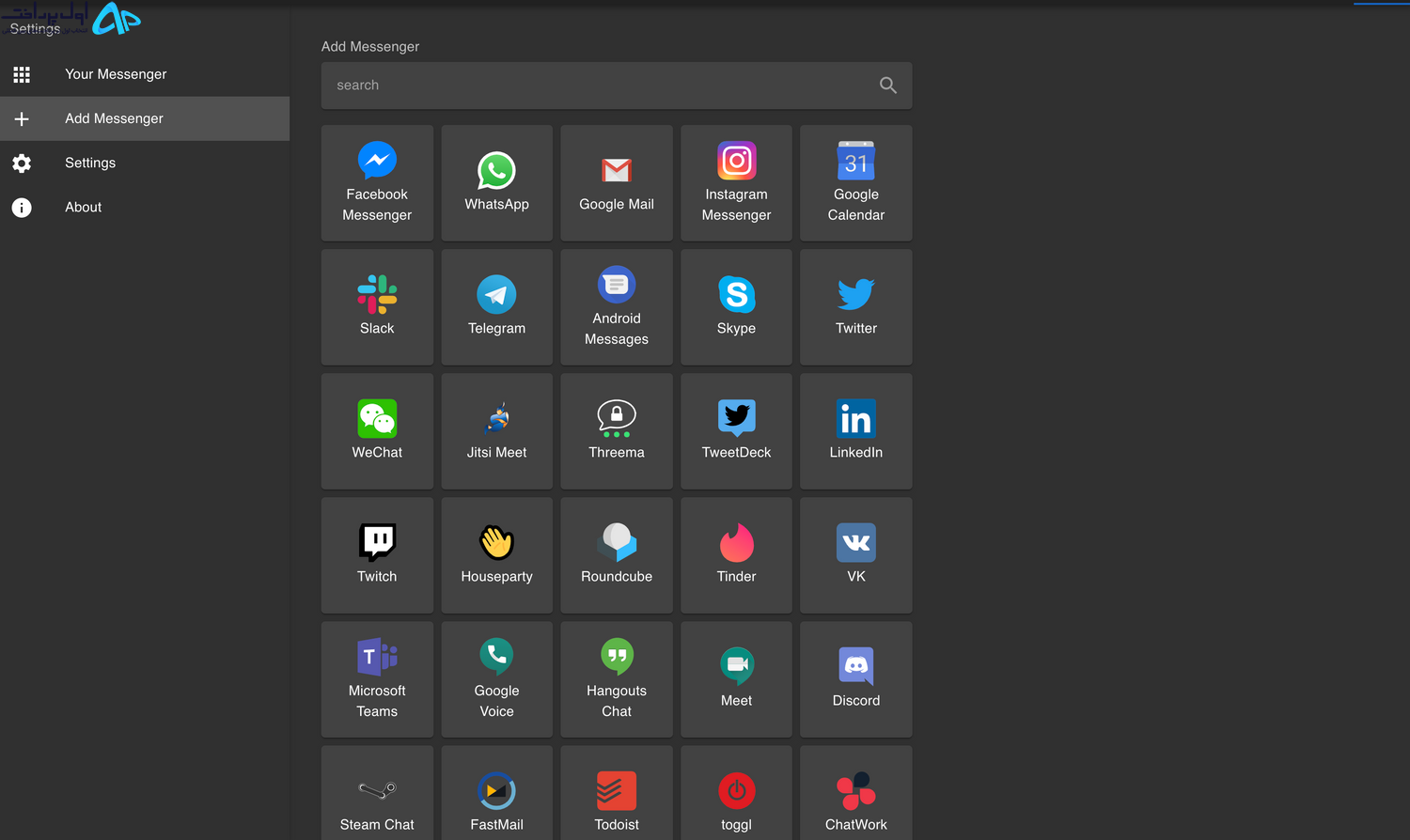This screenshot has height=840, width=1410.
Task: Add Slack to your messengers
Action: point(377,307)
